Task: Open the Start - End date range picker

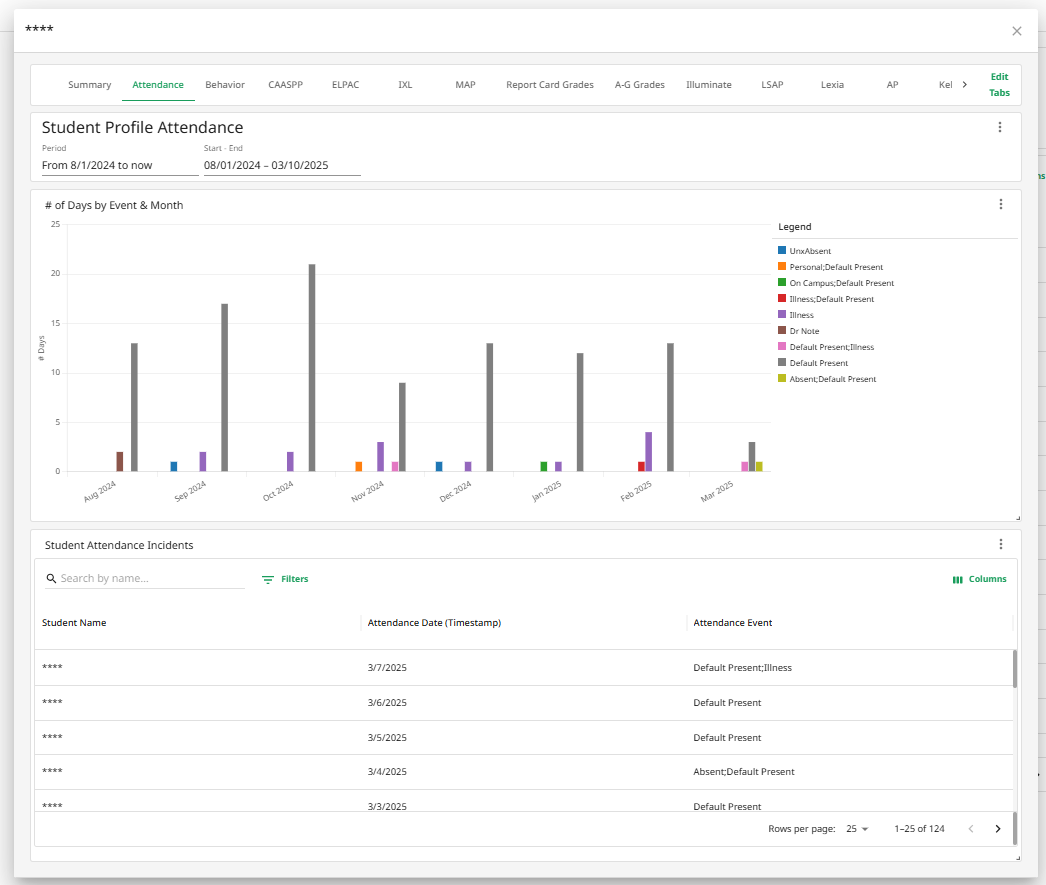Action: click(281, 165)
